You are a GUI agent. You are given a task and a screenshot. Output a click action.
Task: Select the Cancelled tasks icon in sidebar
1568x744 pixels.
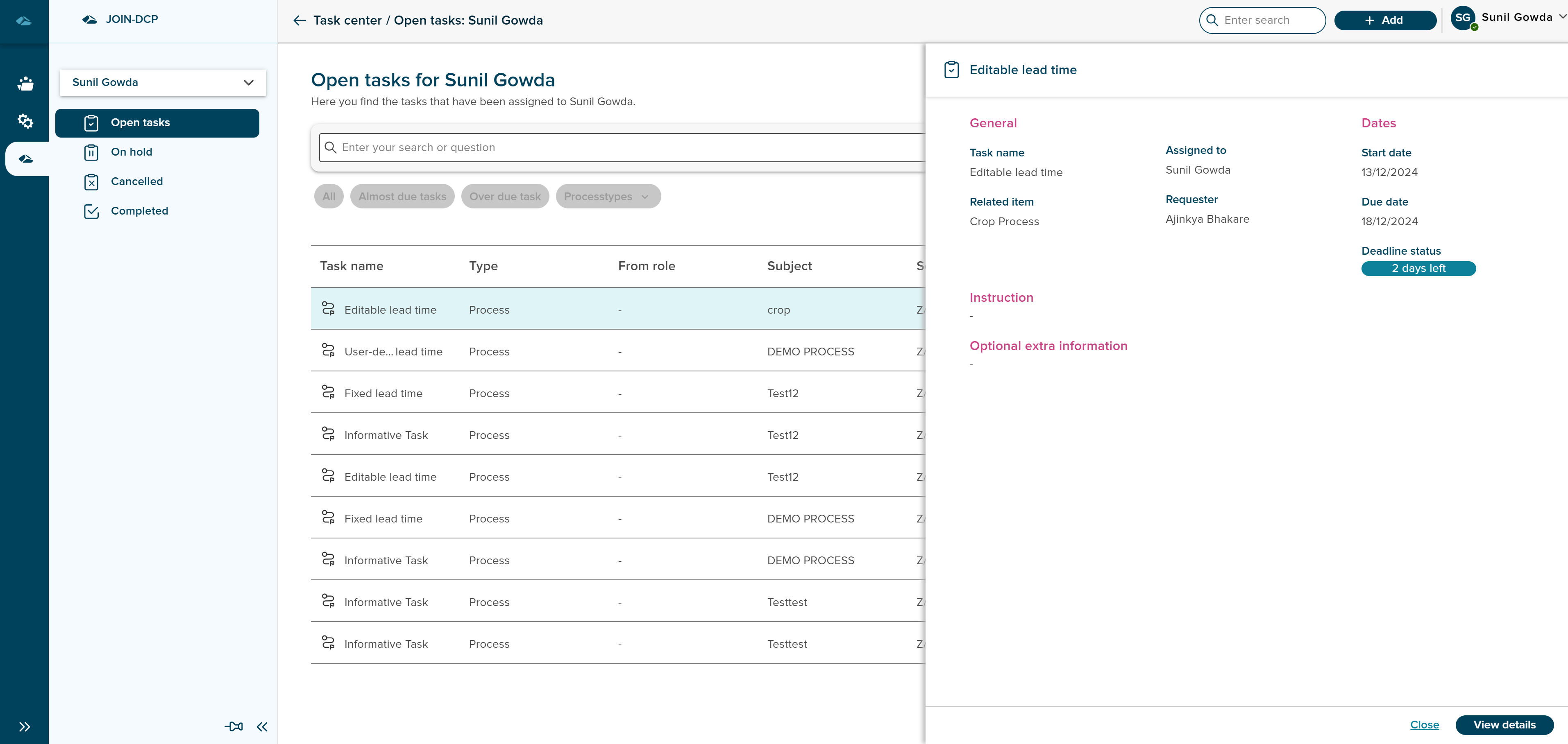click(x=91, y=181)
